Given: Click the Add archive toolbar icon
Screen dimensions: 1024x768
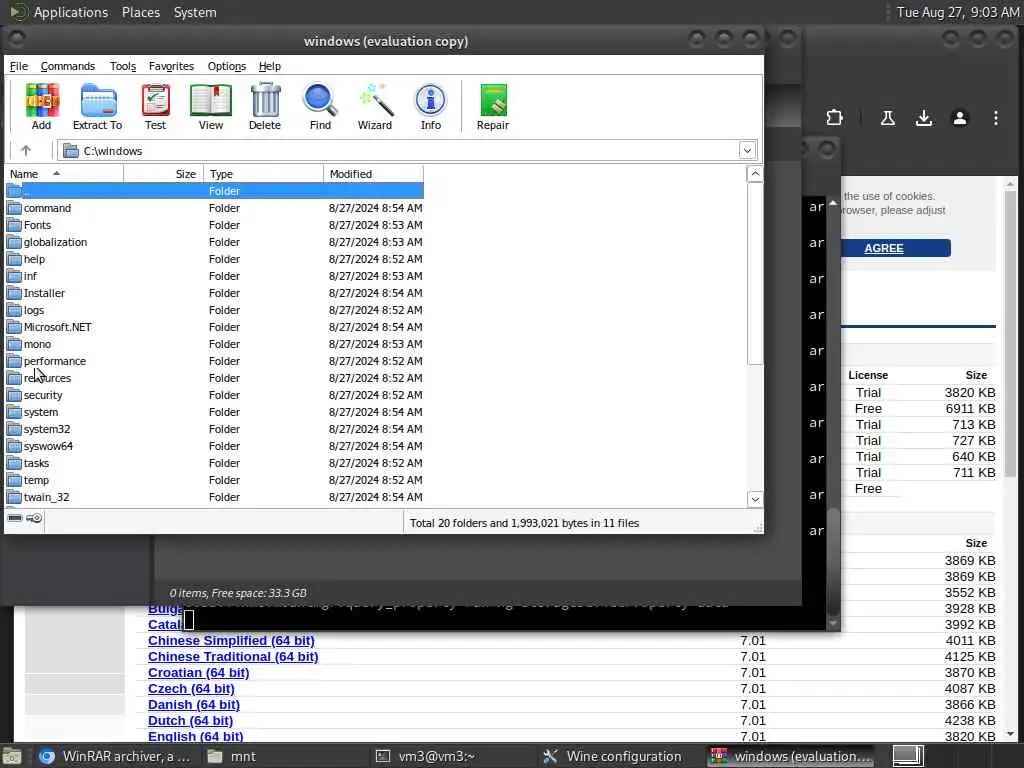Looking at the screenshot, I should 42,106.
